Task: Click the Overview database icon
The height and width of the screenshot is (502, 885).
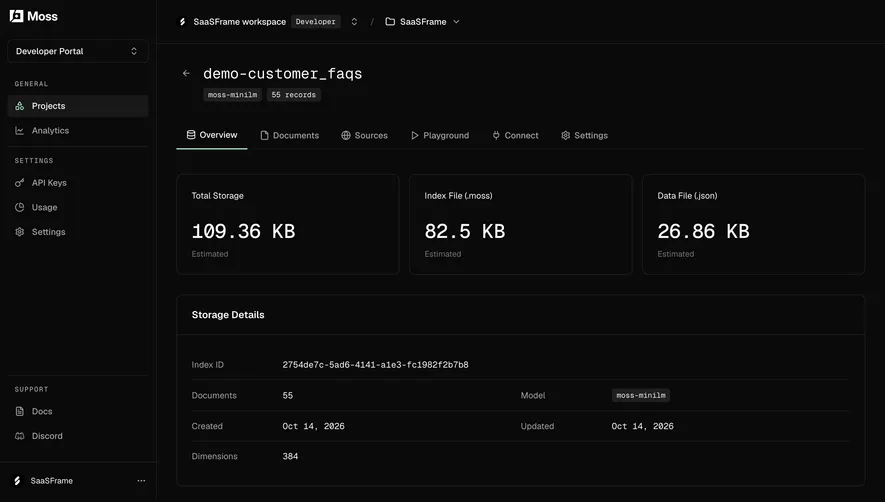Action: [x=191, y=135]
